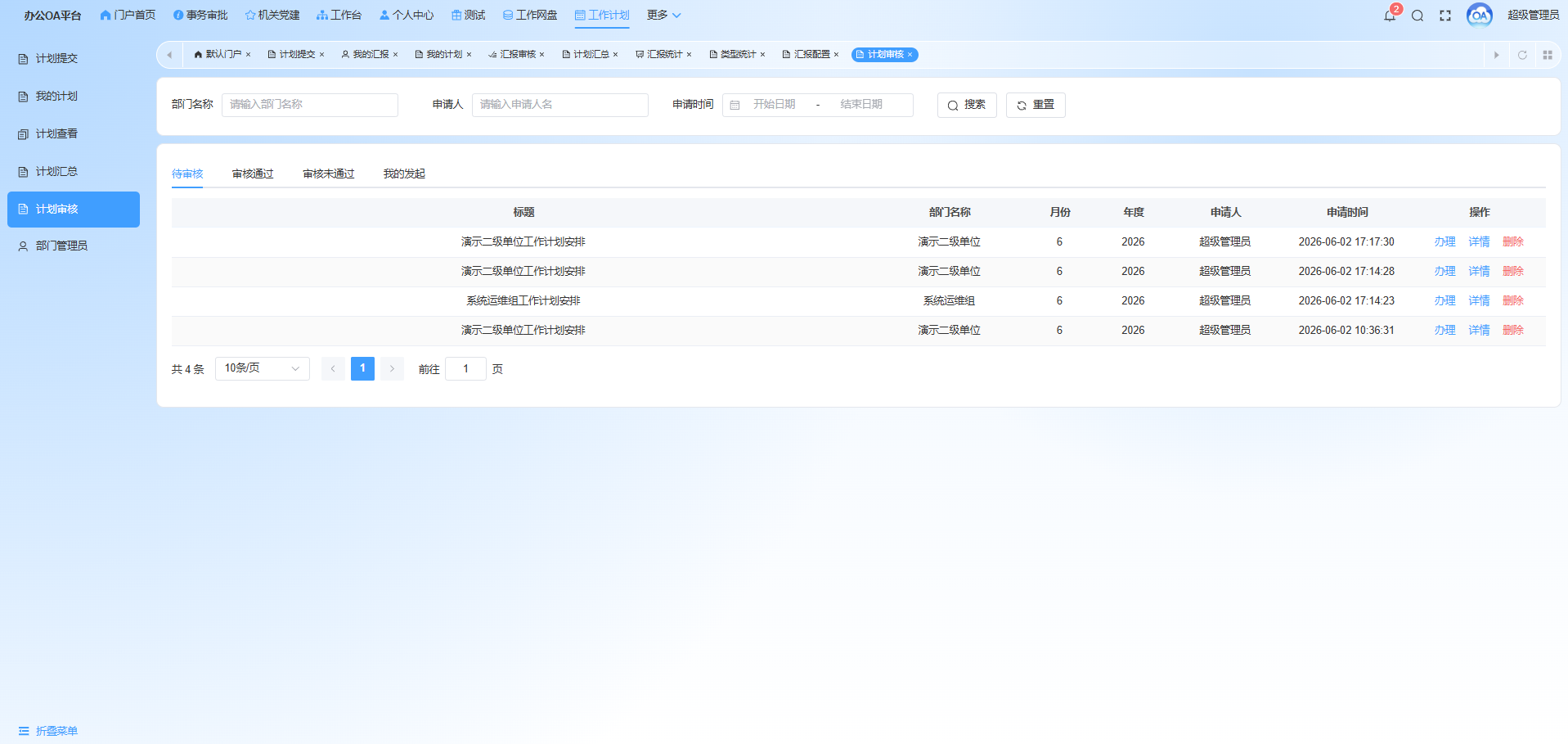Switch to the 审核通过 tab
1568x744 pixels.
pyautogui.click(x=253, y=174)
